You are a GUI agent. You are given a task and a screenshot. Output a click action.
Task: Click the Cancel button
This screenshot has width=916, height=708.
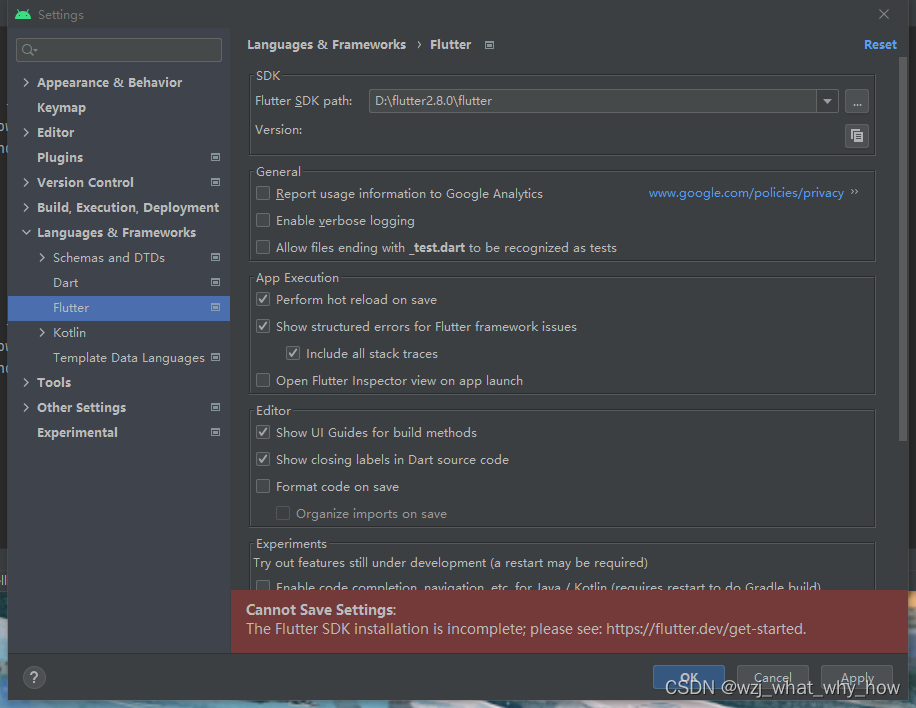(772, 678)
